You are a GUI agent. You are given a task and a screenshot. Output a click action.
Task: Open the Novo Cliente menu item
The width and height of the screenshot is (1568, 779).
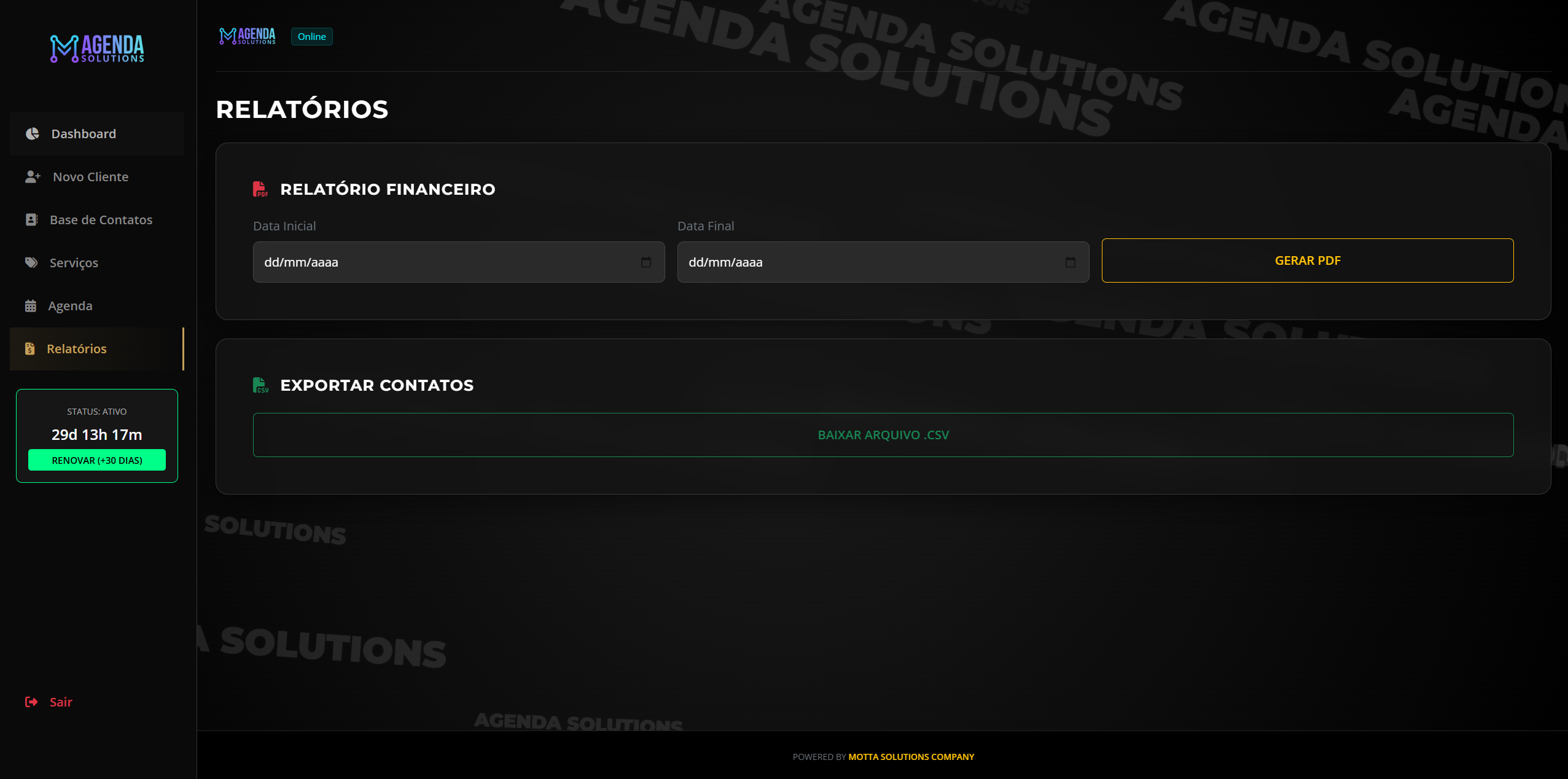tap(91, 177)
